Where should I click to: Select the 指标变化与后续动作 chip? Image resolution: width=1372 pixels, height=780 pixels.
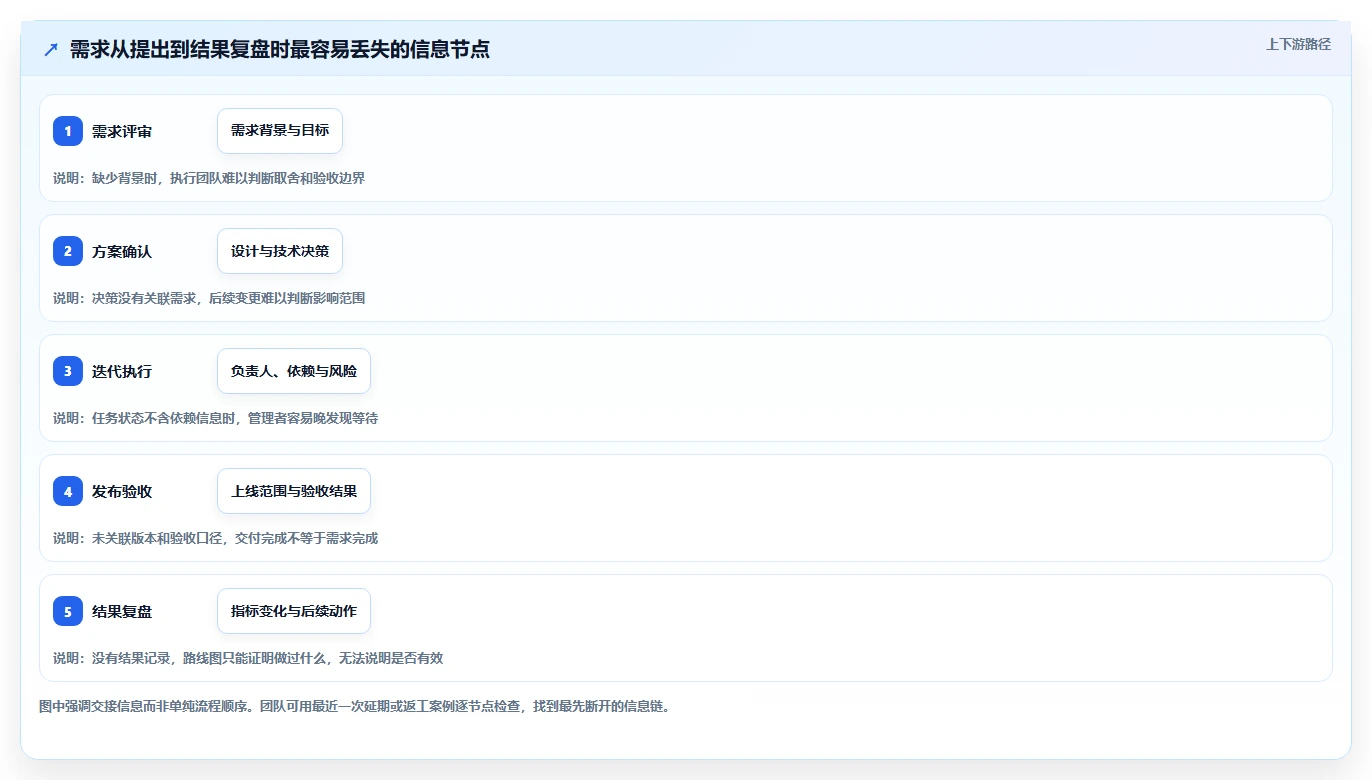pyautogui.click(x=294, y=611)
